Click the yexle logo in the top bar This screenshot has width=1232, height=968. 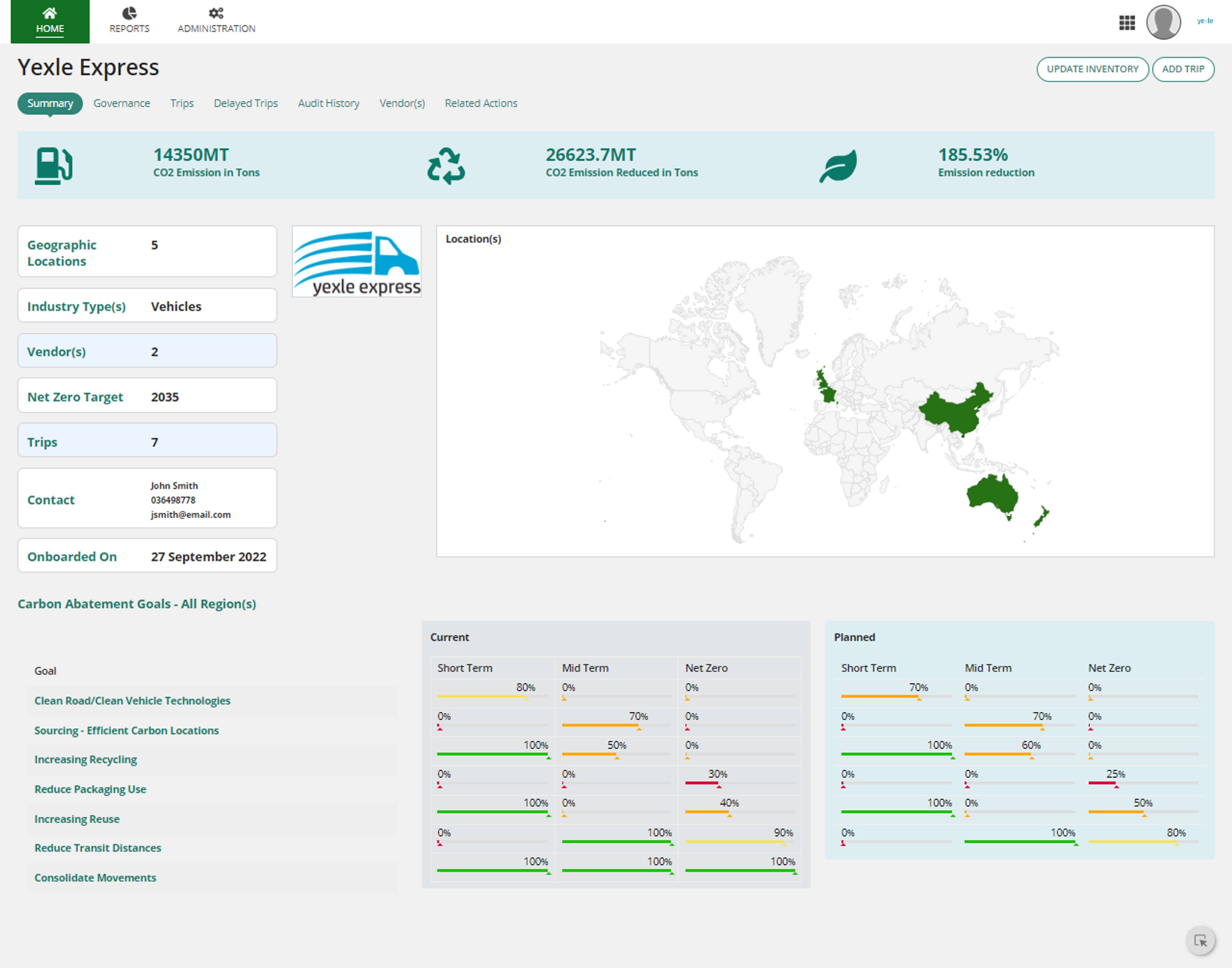(1205, 21)
